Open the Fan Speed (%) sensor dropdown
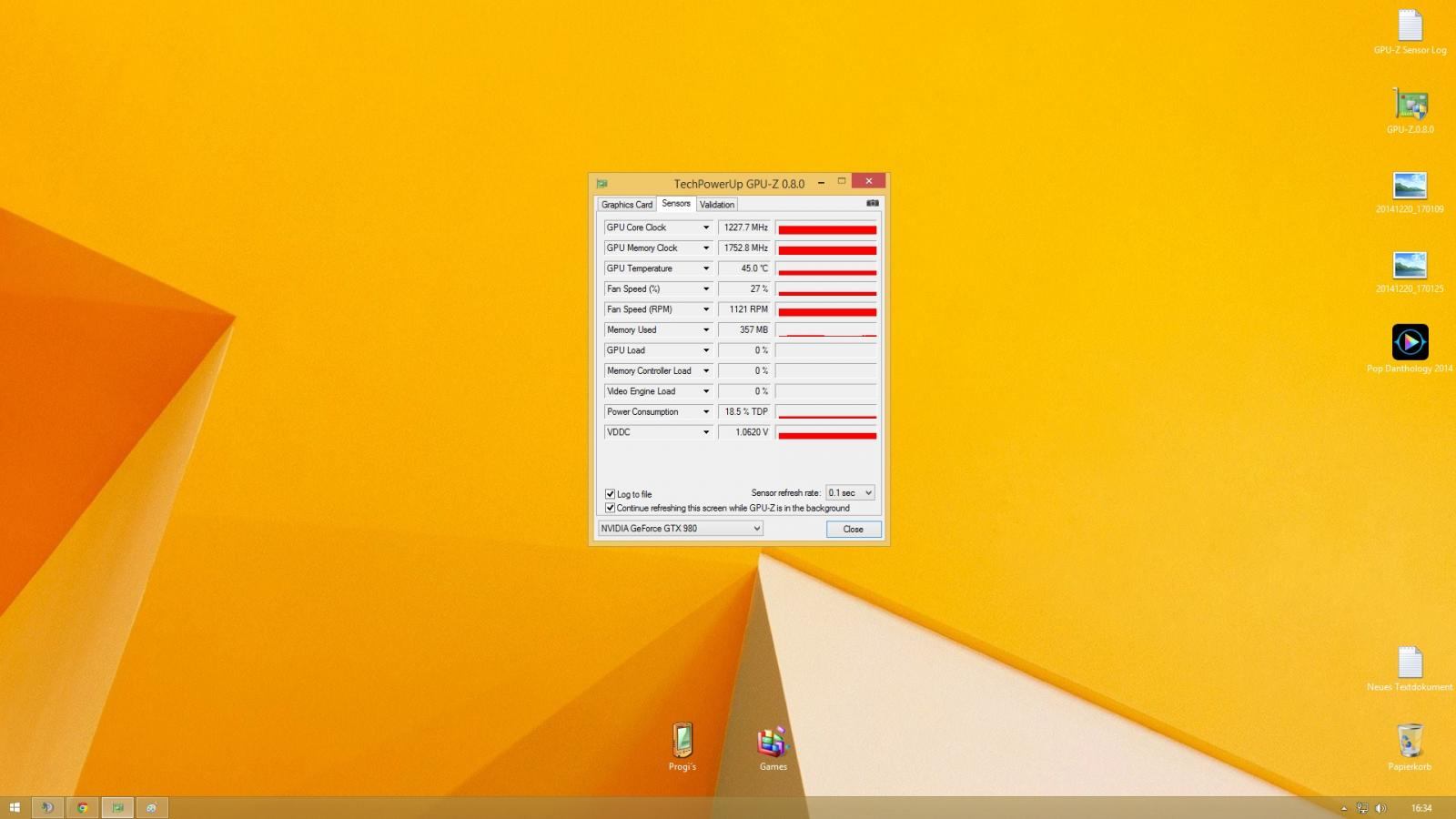The width and height of the screenshot is (1456, 819). pyautogui.click(x=705, y=288)
